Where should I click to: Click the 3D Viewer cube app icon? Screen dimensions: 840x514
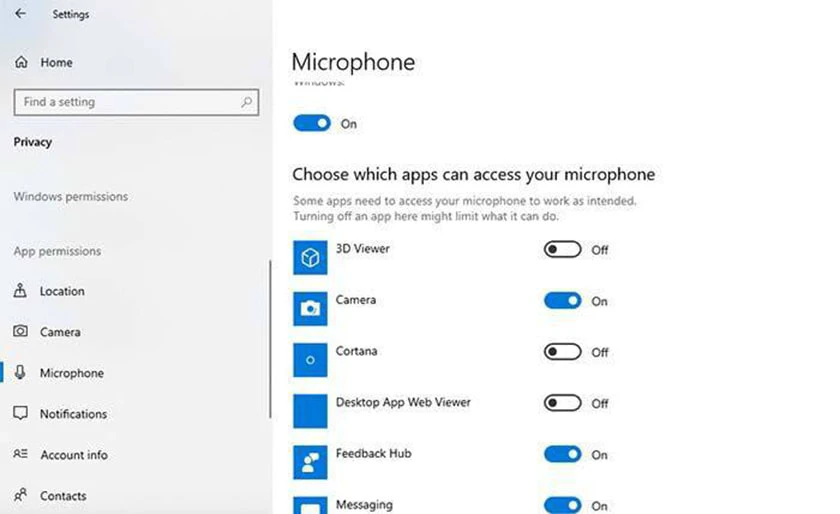tap(310, 257)
